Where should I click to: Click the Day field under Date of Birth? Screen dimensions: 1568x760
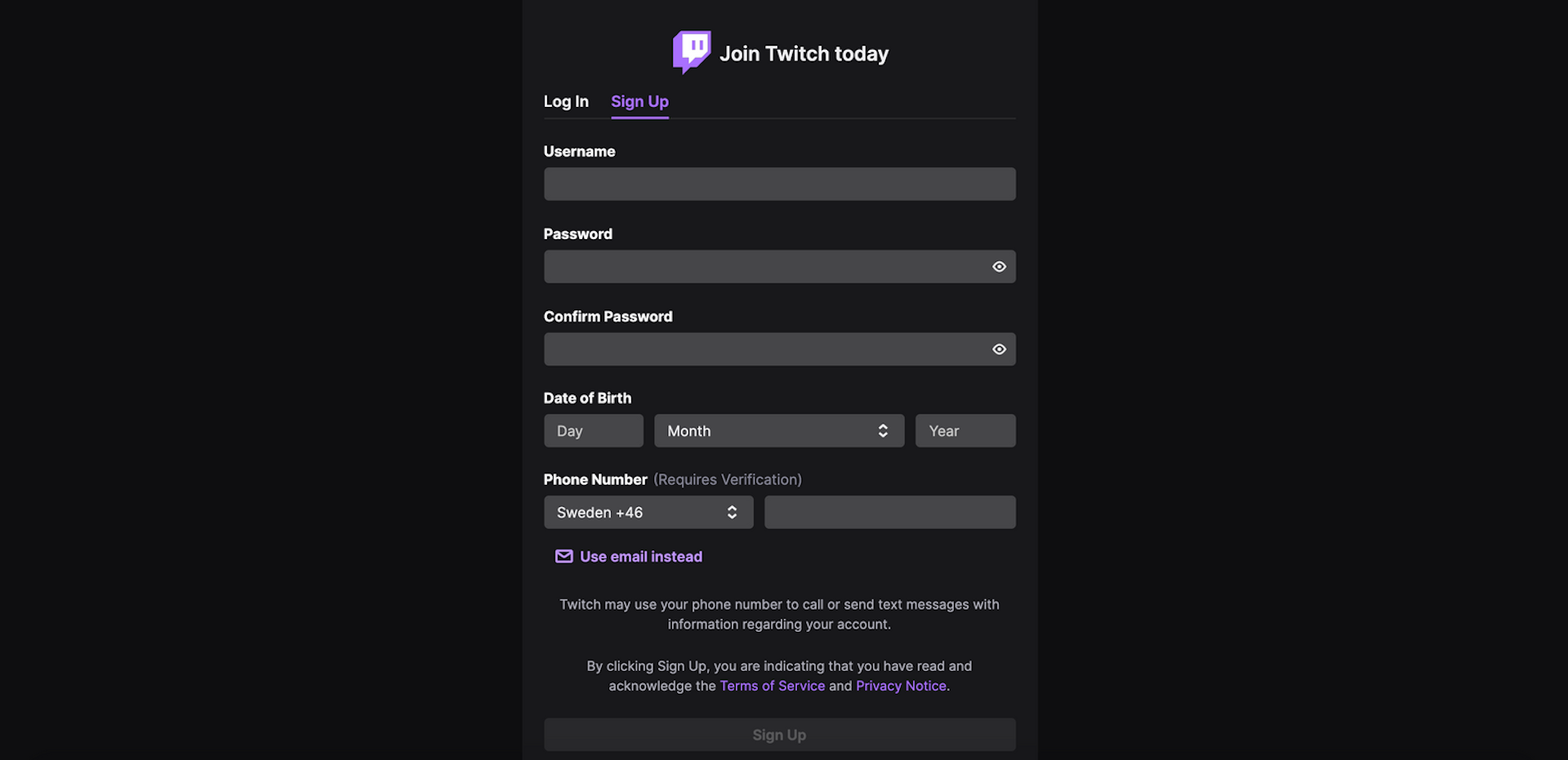(x=593, y=430)
